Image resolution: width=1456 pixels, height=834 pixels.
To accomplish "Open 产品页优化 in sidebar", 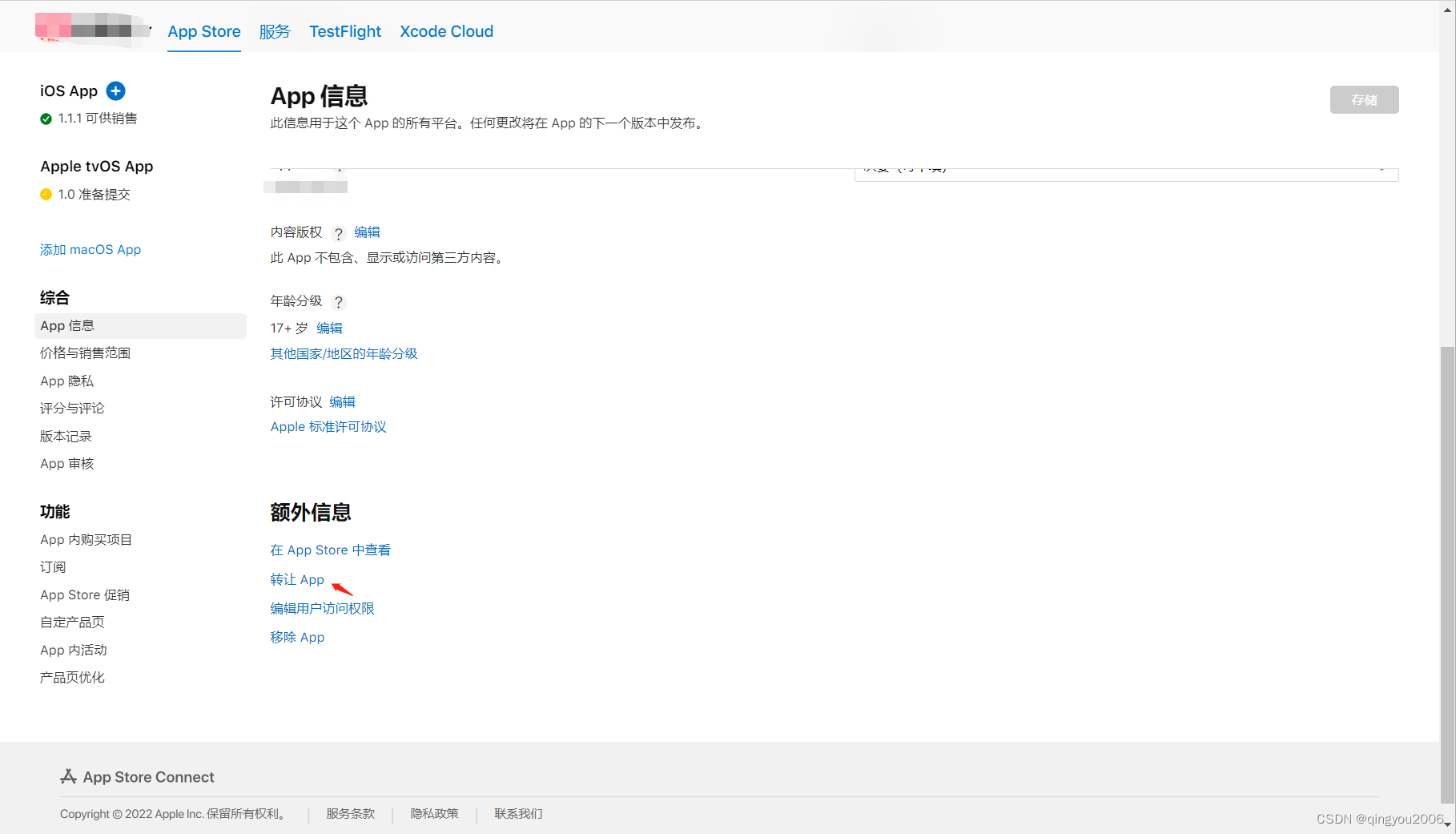I will [72, 677].
